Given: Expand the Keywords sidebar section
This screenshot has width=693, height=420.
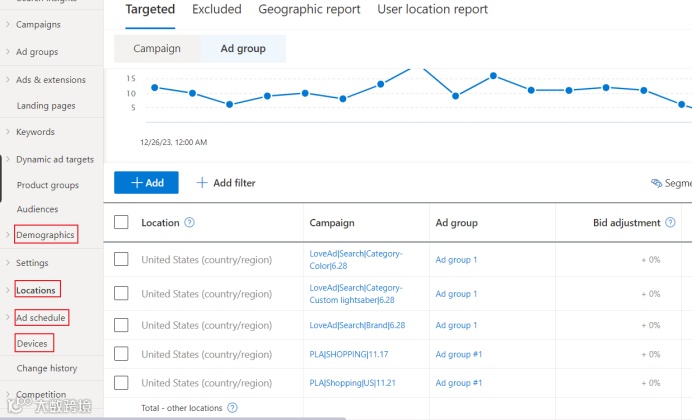Looking at the screenshot, I should point(8,132).
